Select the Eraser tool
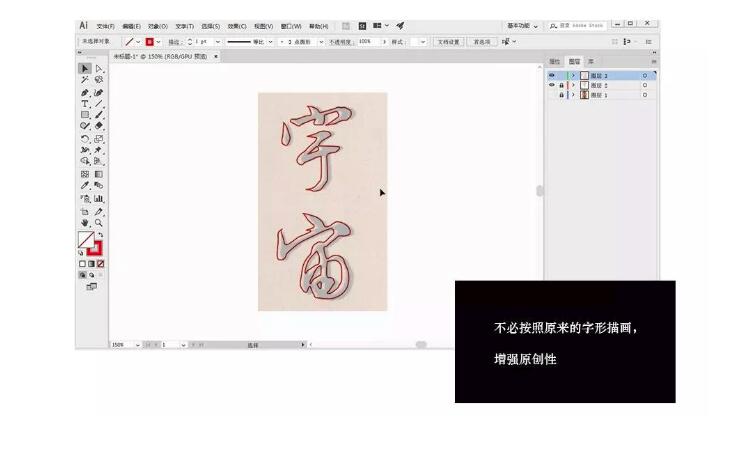This screenshot has height=464, width=740. coord(99,126)
